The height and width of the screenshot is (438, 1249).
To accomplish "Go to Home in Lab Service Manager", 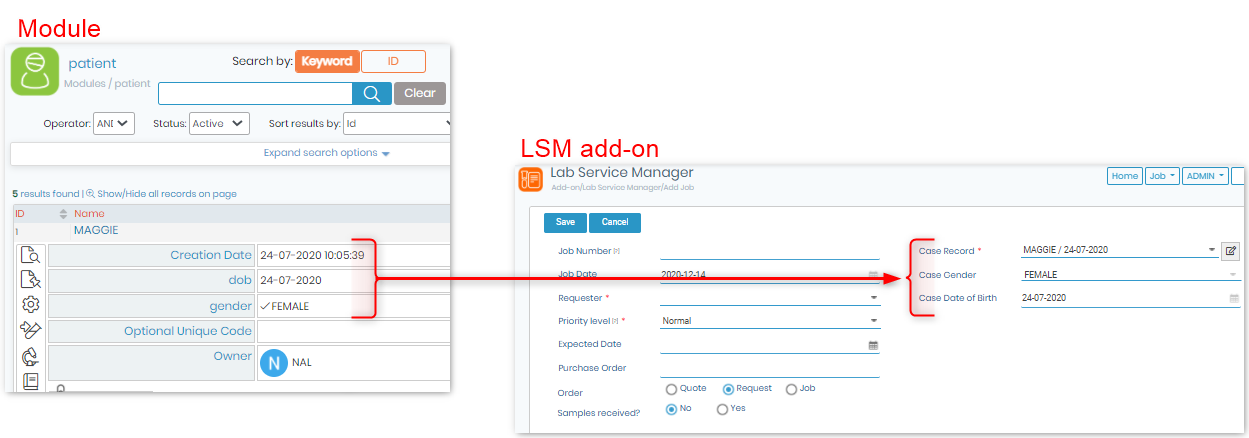I will pos(1125,176).
